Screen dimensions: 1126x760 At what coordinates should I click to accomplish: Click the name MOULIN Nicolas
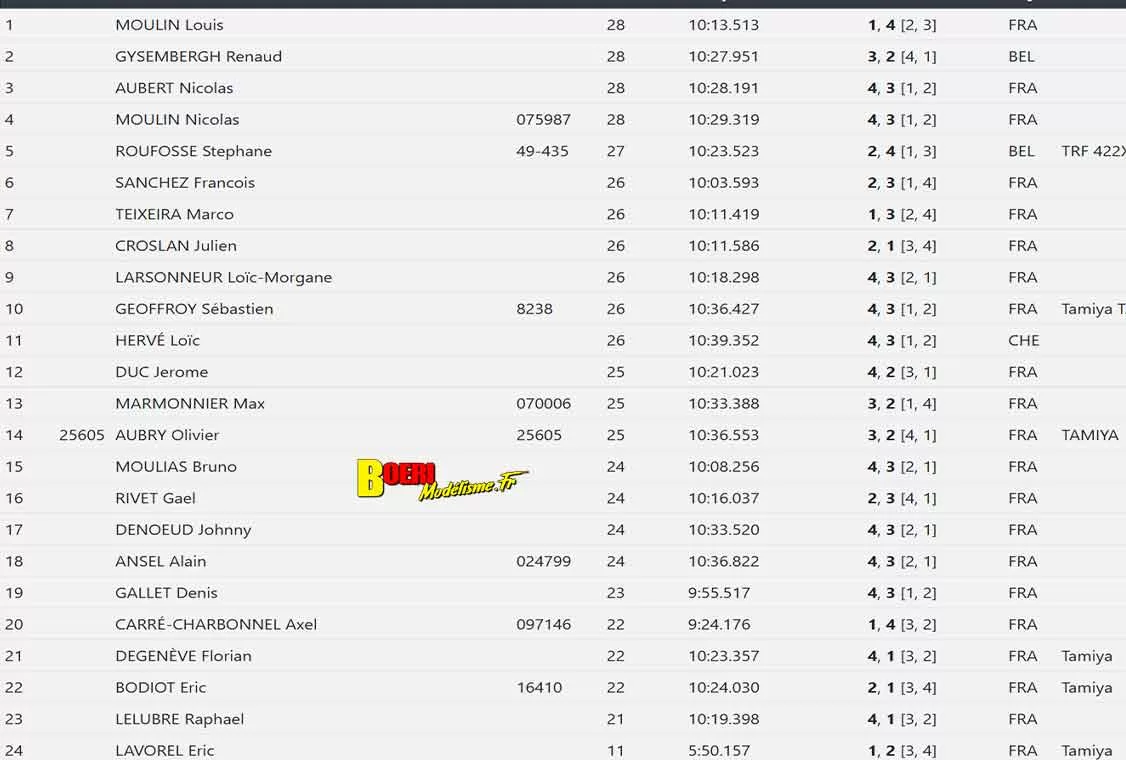(177, 120)
